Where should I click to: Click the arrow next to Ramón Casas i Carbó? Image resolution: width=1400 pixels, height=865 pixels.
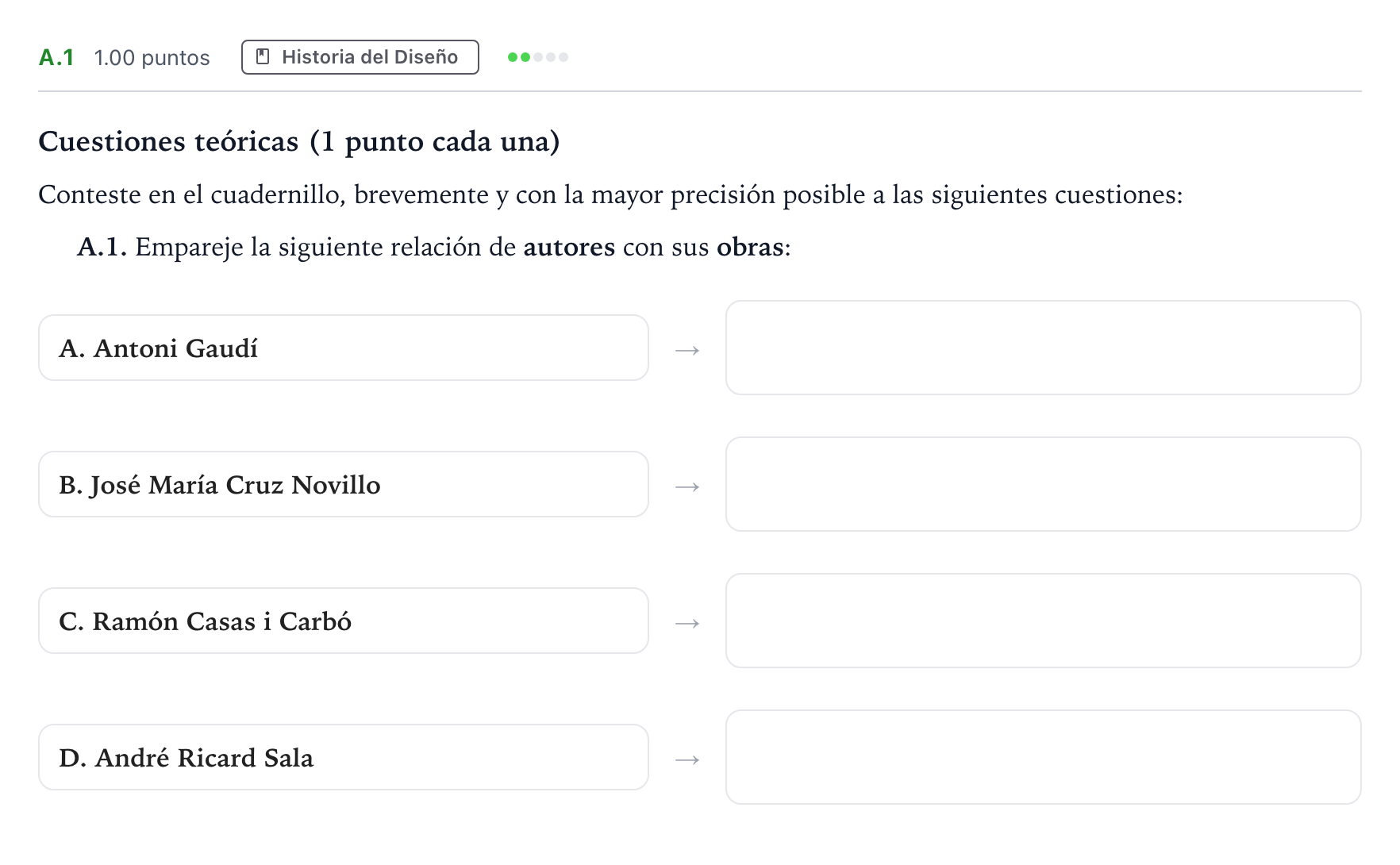click(x=687, y=623)
